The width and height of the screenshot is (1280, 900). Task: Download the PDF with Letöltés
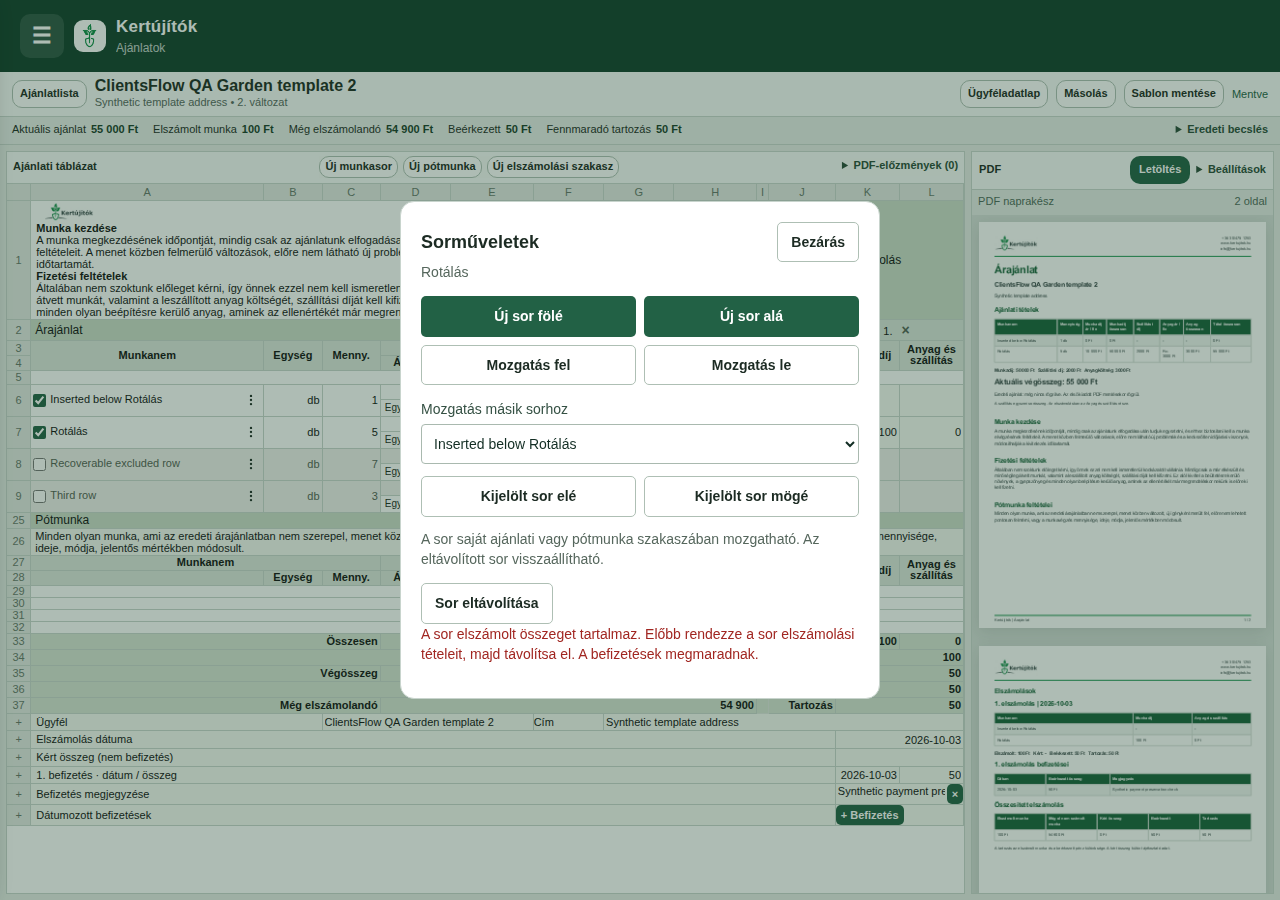point(1160,170)
